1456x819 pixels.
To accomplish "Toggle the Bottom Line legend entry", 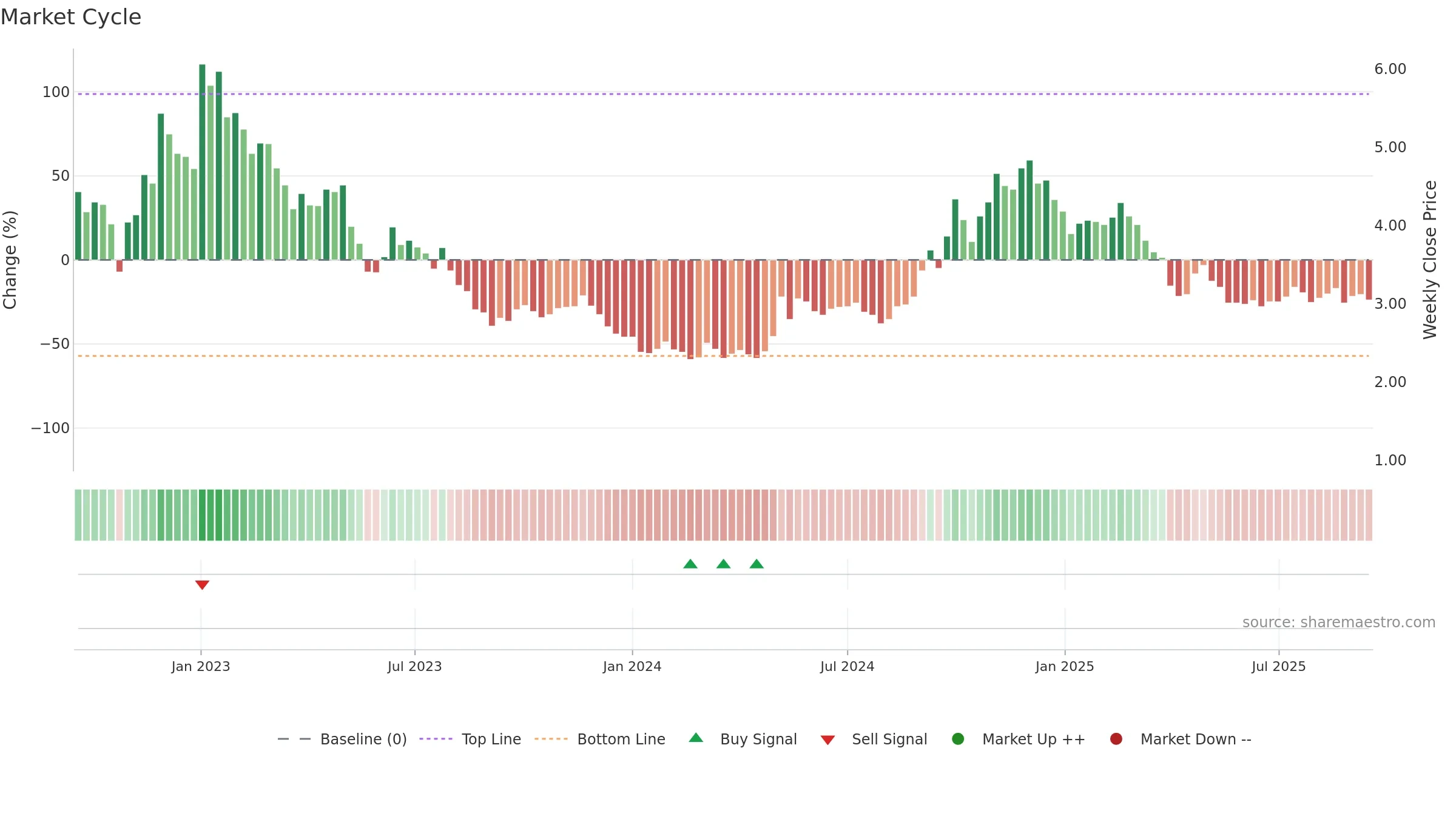I will click(600, 739).
